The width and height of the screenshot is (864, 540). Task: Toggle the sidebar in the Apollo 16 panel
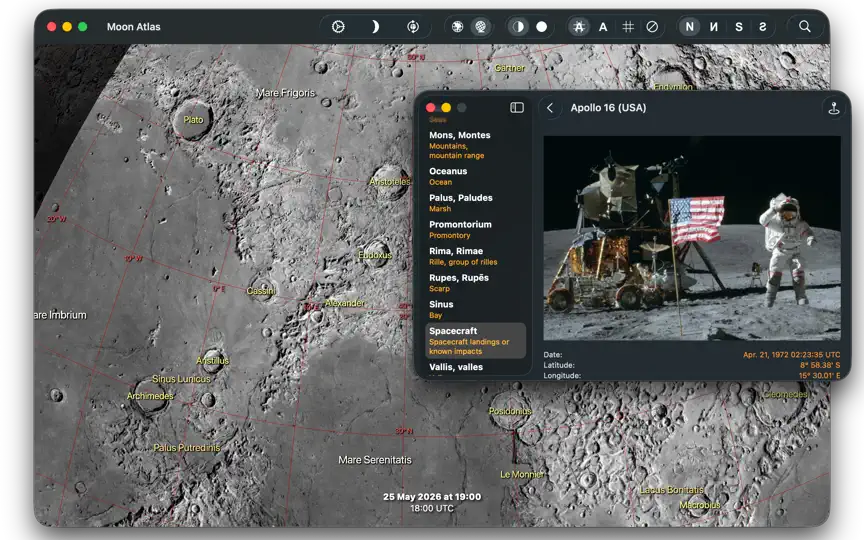[x=517, y=107]
